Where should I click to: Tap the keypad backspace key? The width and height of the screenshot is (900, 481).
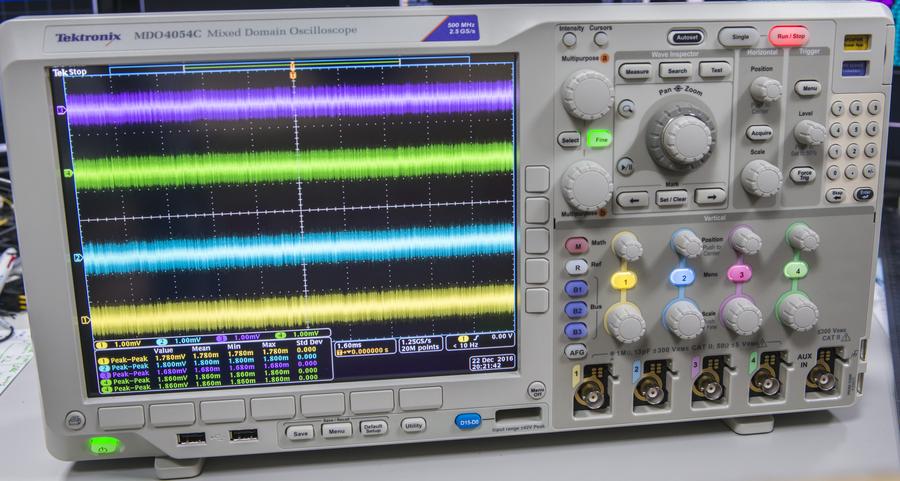coord(836,195)
